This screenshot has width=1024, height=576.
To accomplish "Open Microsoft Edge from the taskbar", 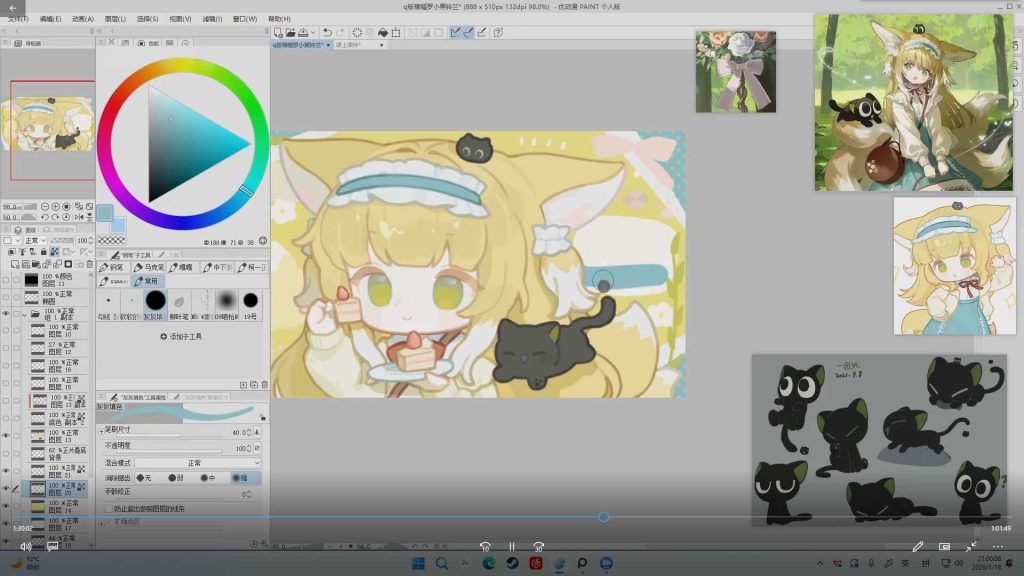I will 488,563.
